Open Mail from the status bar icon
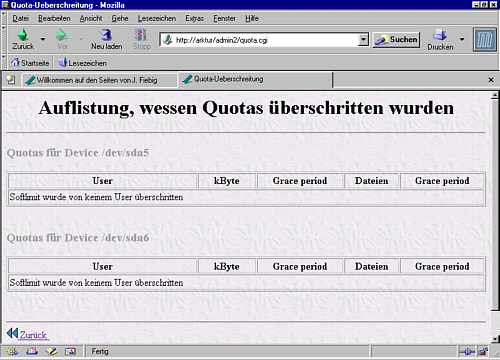 (x=32, y=351)
